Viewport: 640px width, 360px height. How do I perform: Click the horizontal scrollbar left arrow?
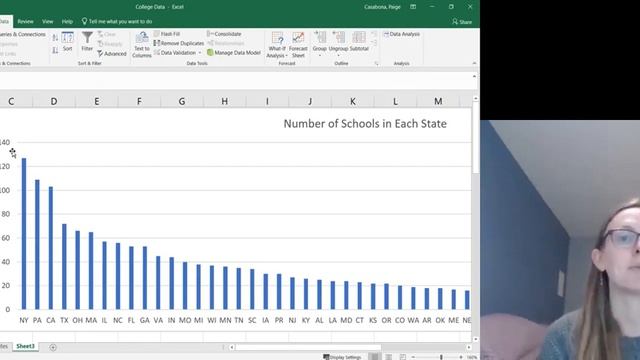coord(231,347)
